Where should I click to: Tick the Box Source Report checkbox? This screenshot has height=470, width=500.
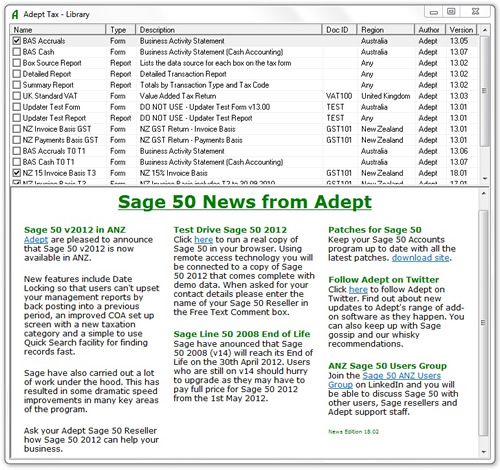pos(16,63)
